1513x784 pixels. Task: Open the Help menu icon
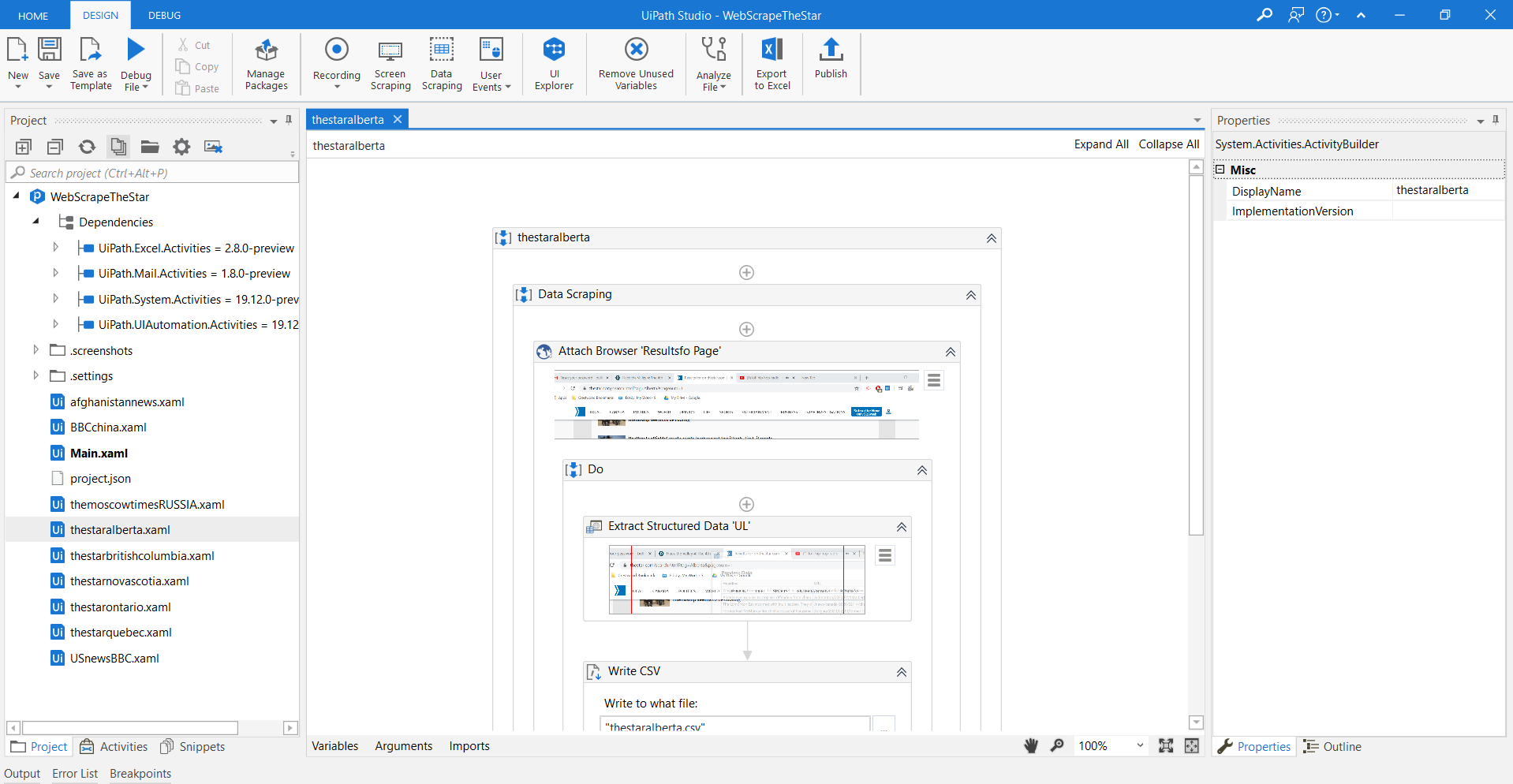(x=1327, y=15)
